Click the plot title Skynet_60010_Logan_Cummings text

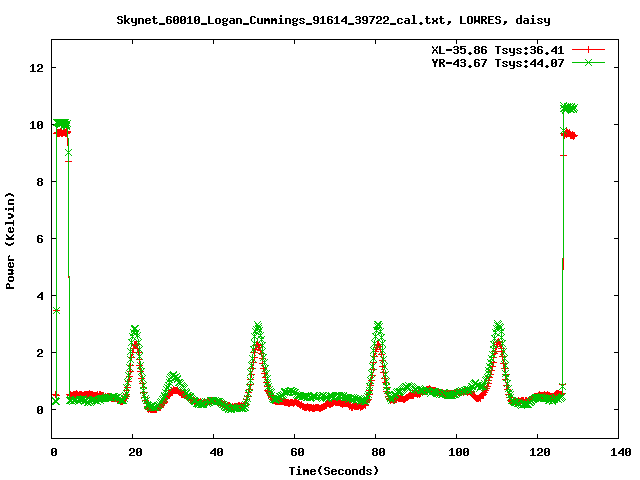tap(333, 20)
